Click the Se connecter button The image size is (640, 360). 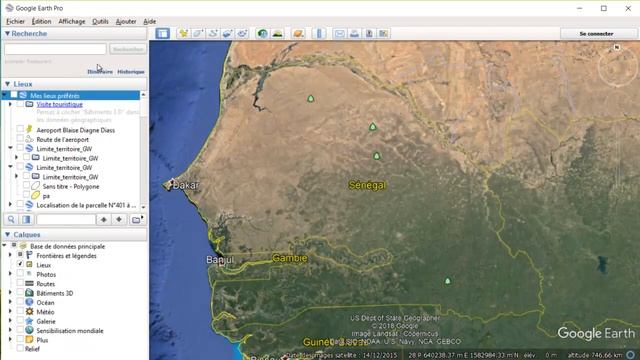click(596, 33)
